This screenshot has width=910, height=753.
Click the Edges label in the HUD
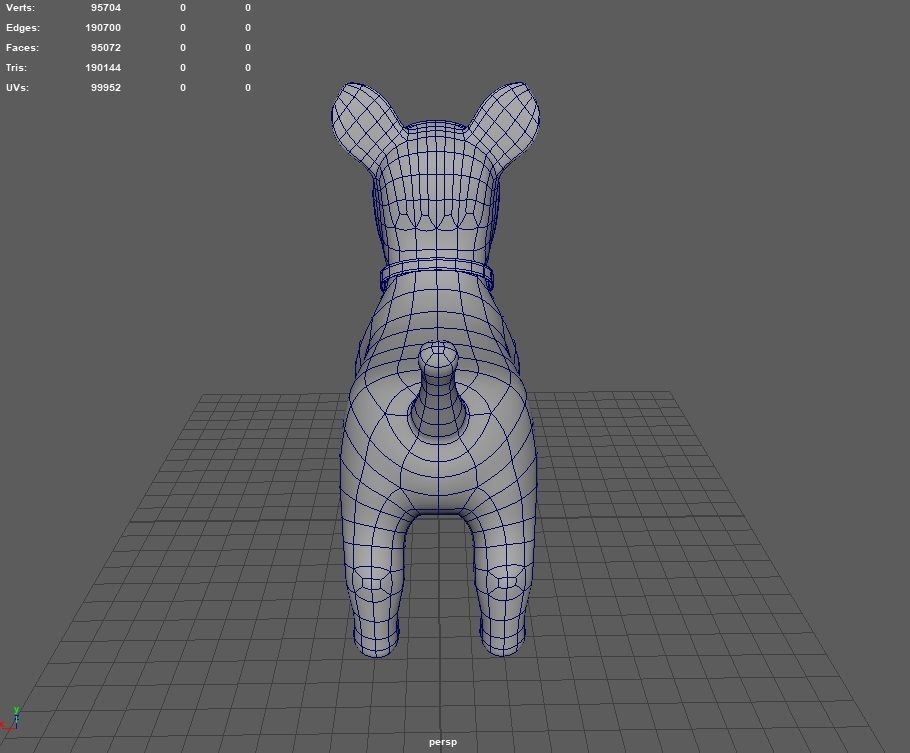(x=23, y=28)
